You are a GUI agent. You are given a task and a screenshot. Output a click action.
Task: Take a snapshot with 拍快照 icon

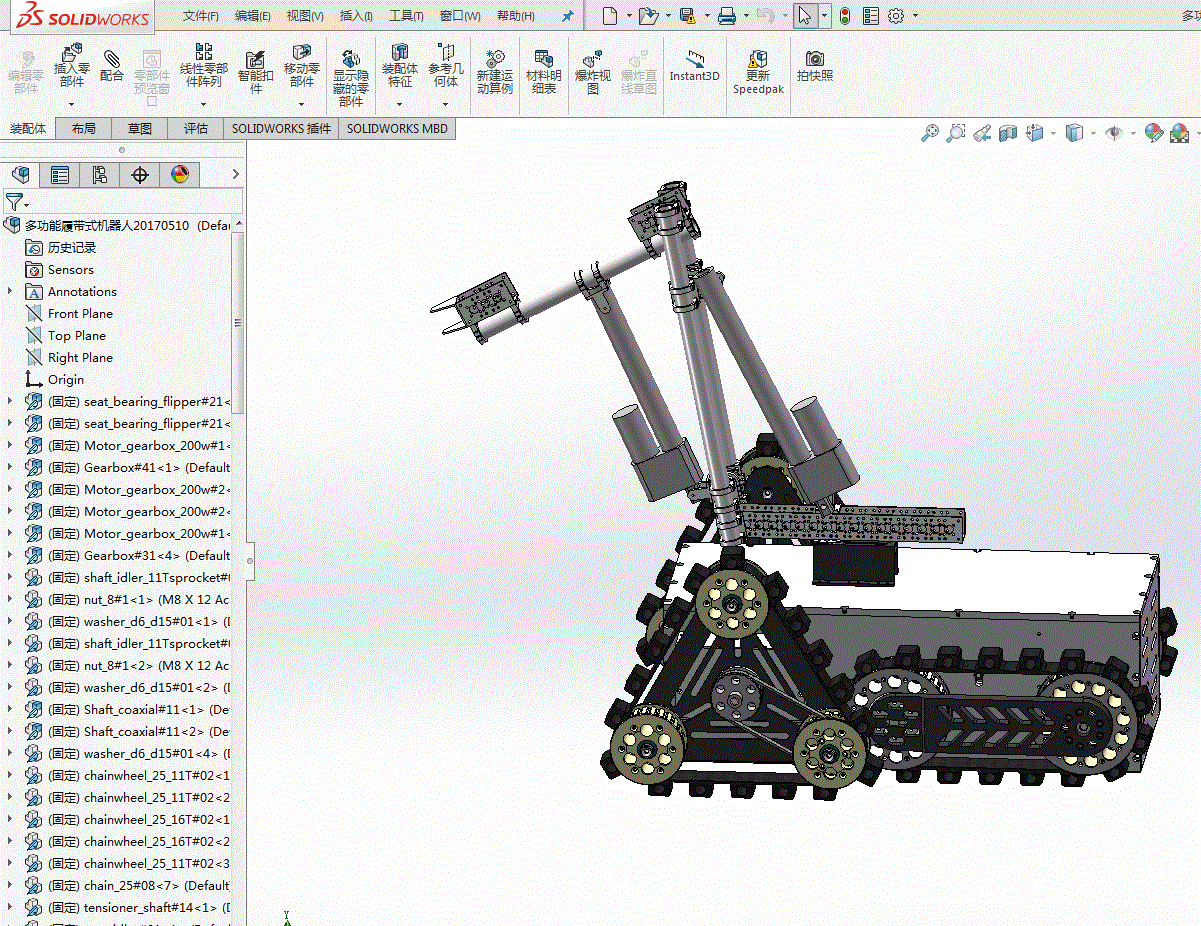(815, 65)
